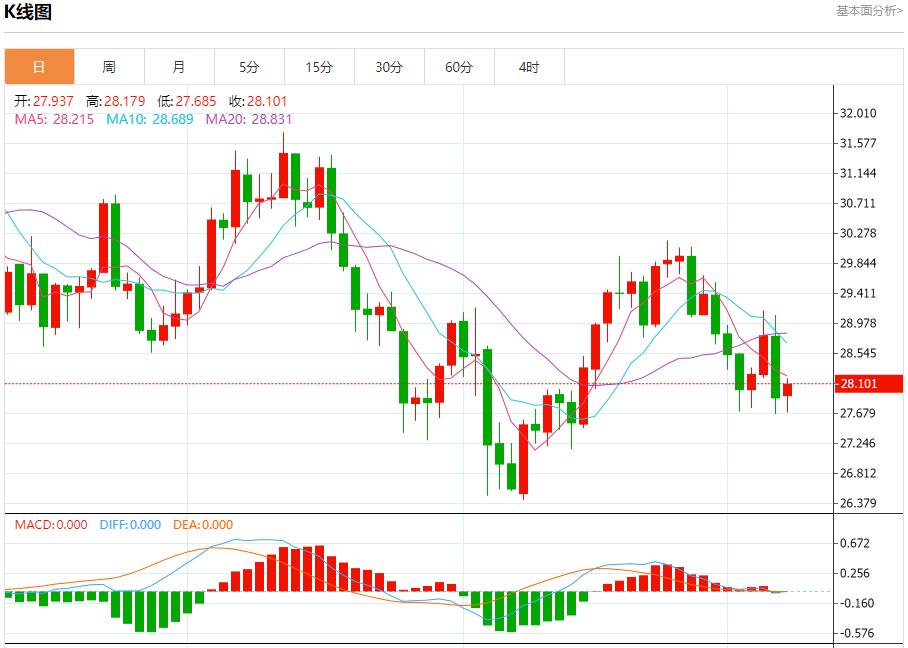Click the 26.379 price axis label
The width and height of the screenshot is (908, 648).
tap(858, 503)
